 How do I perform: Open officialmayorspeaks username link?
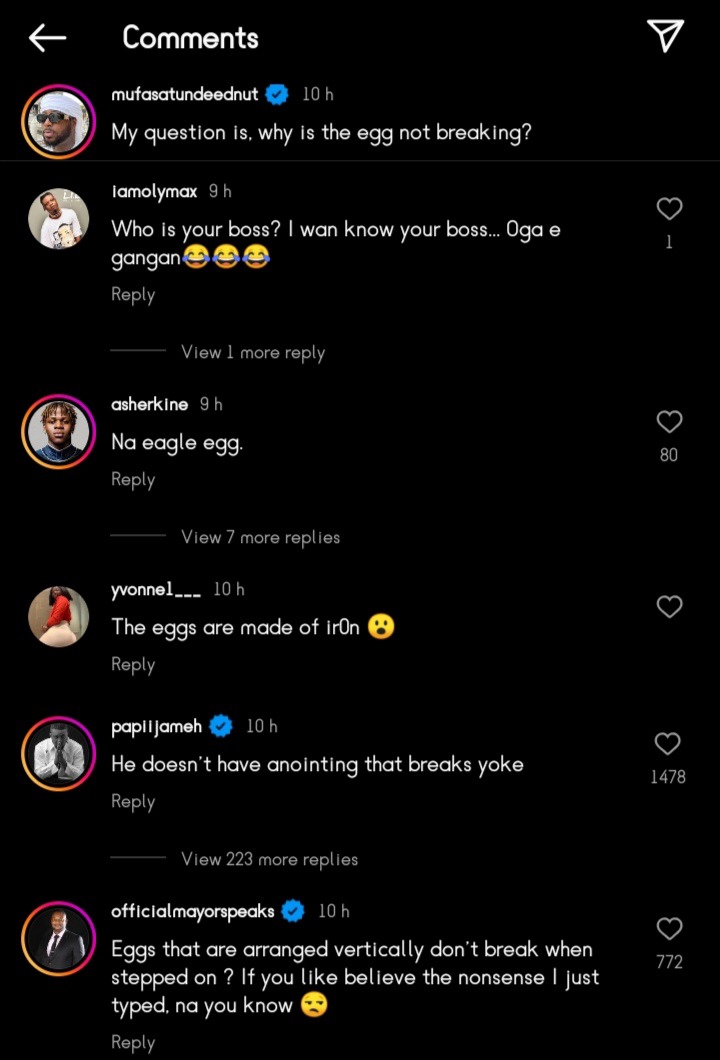click(x=193, y=911)
